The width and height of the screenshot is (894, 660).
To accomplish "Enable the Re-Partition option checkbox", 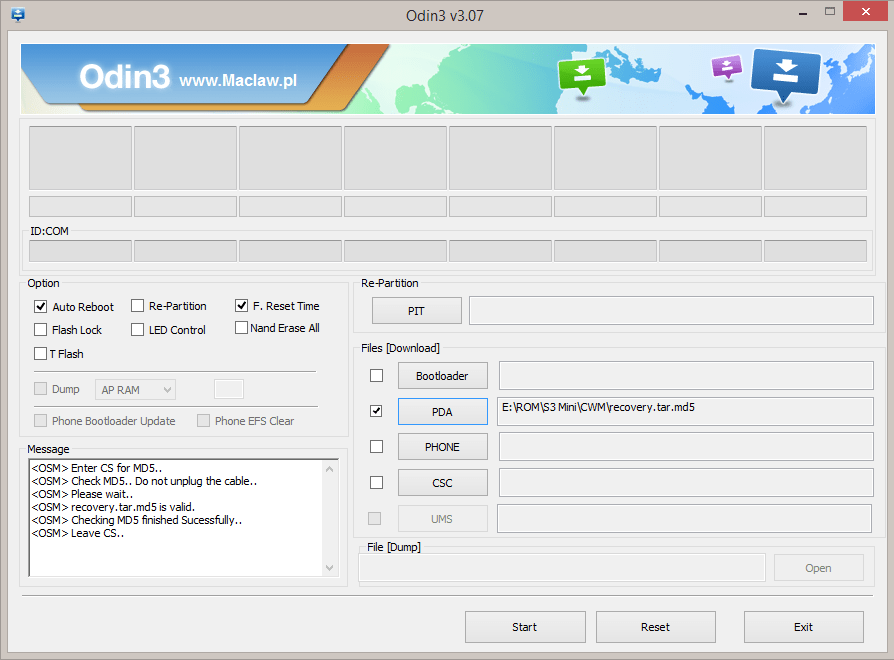I will [137, 306].
